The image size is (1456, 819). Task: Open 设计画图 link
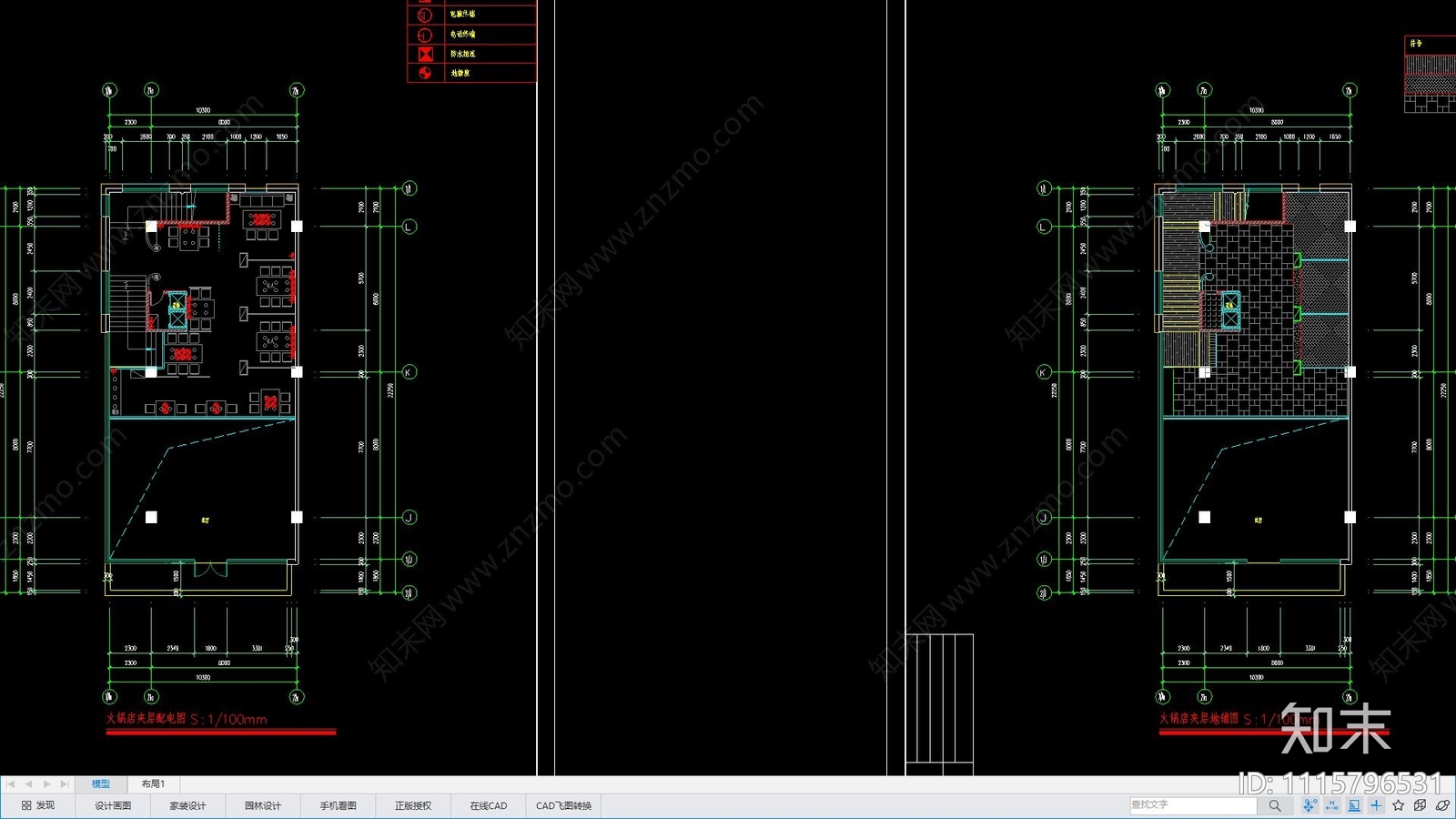tap(113, 805)
